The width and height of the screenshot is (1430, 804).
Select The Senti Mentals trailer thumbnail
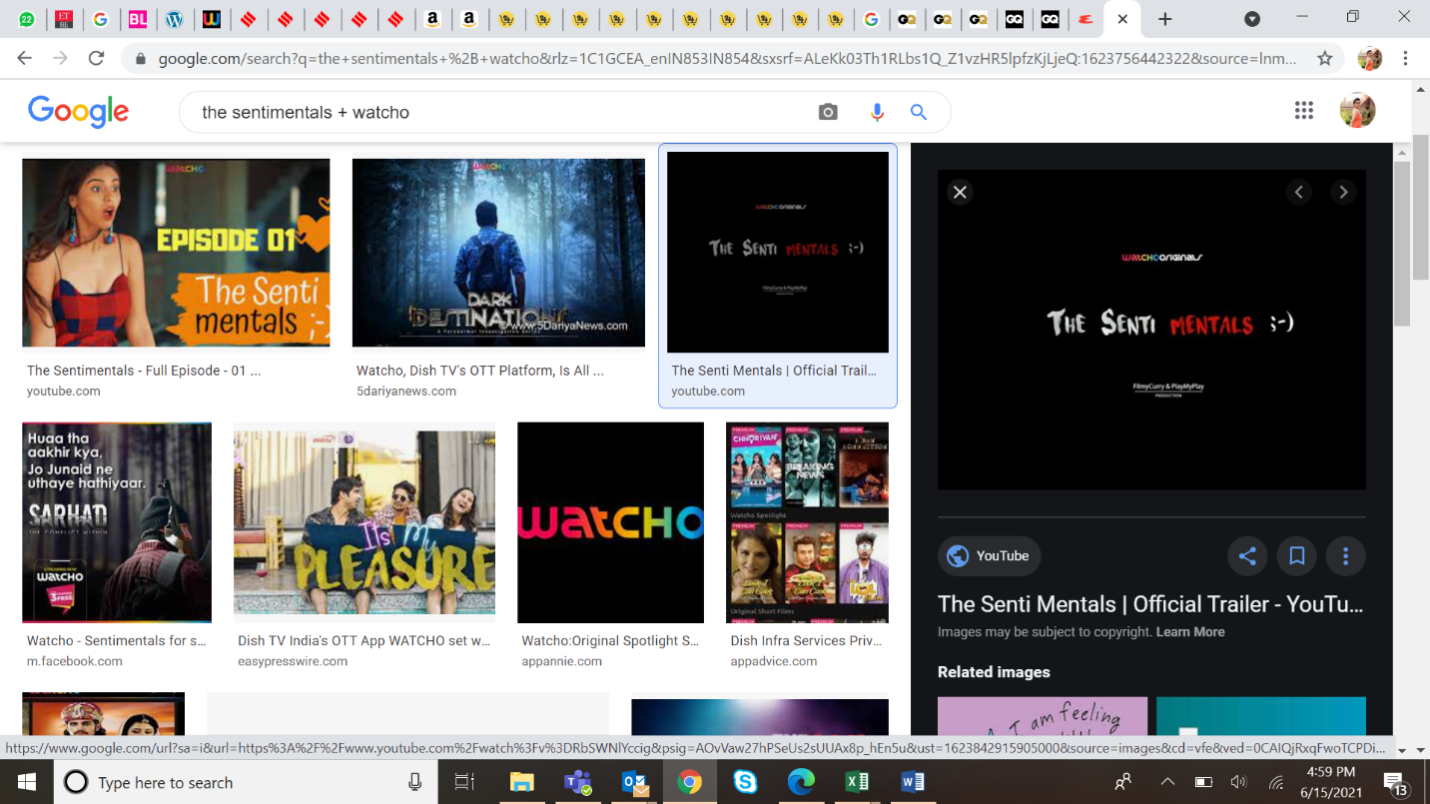pyautogui.click(x=778, y=252)
